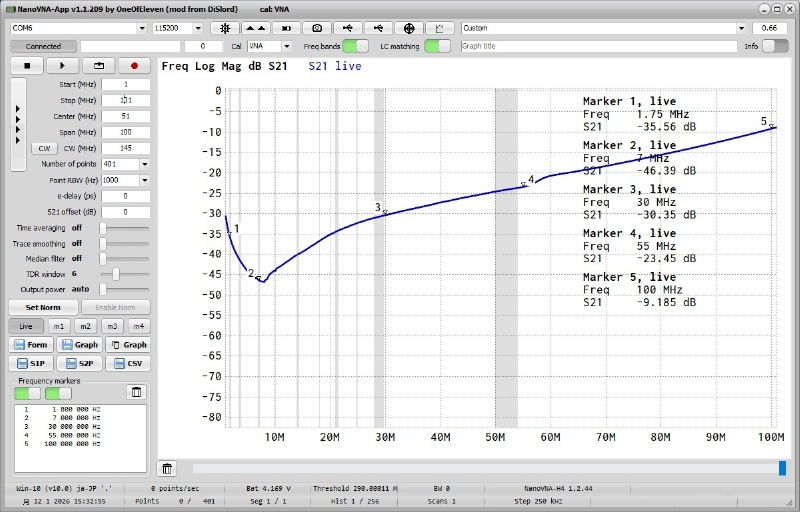Delete frequency markers with trash icon

pos(137,392)
